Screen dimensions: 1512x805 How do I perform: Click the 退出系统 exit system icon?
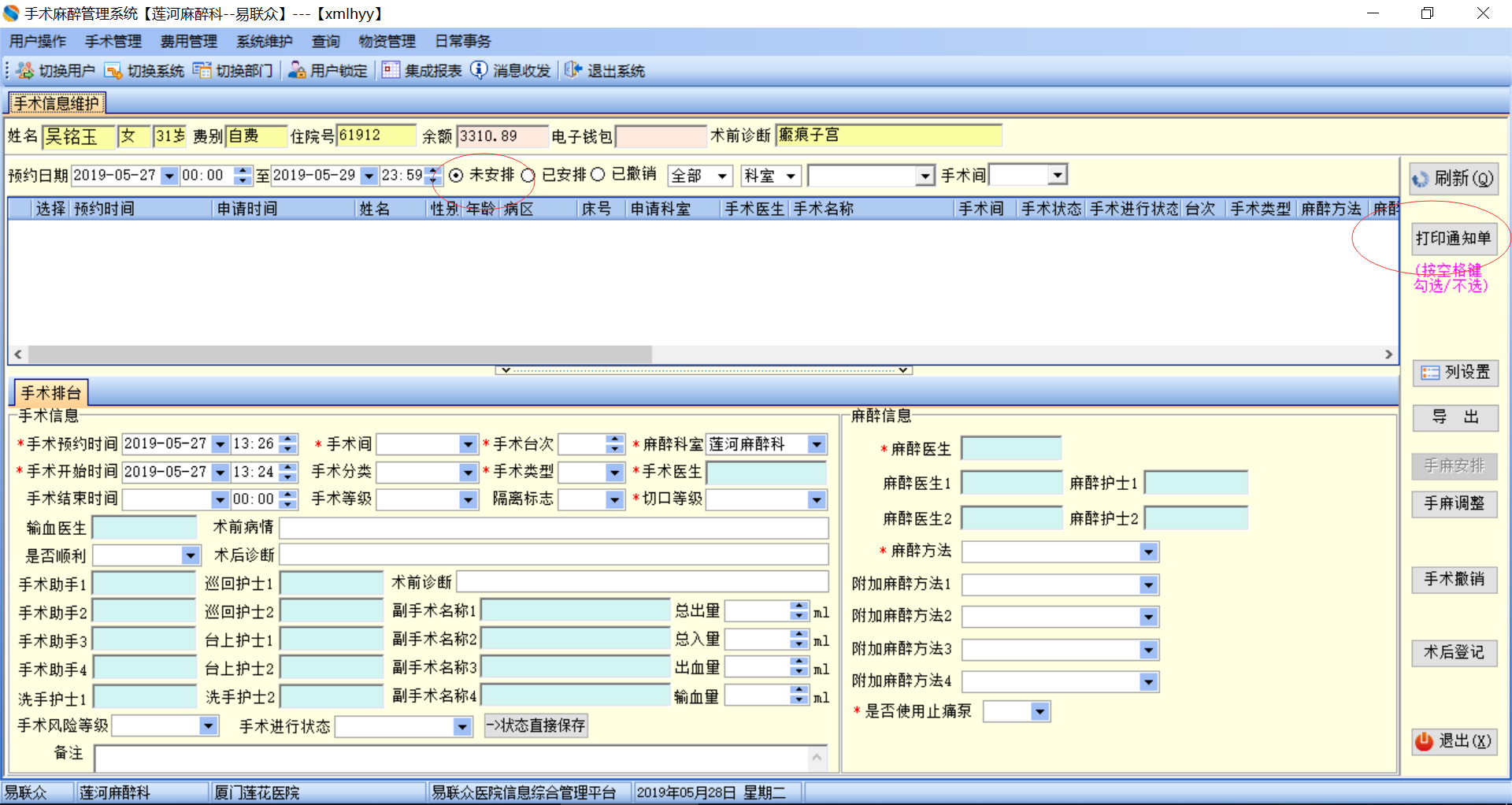point(573,71)
